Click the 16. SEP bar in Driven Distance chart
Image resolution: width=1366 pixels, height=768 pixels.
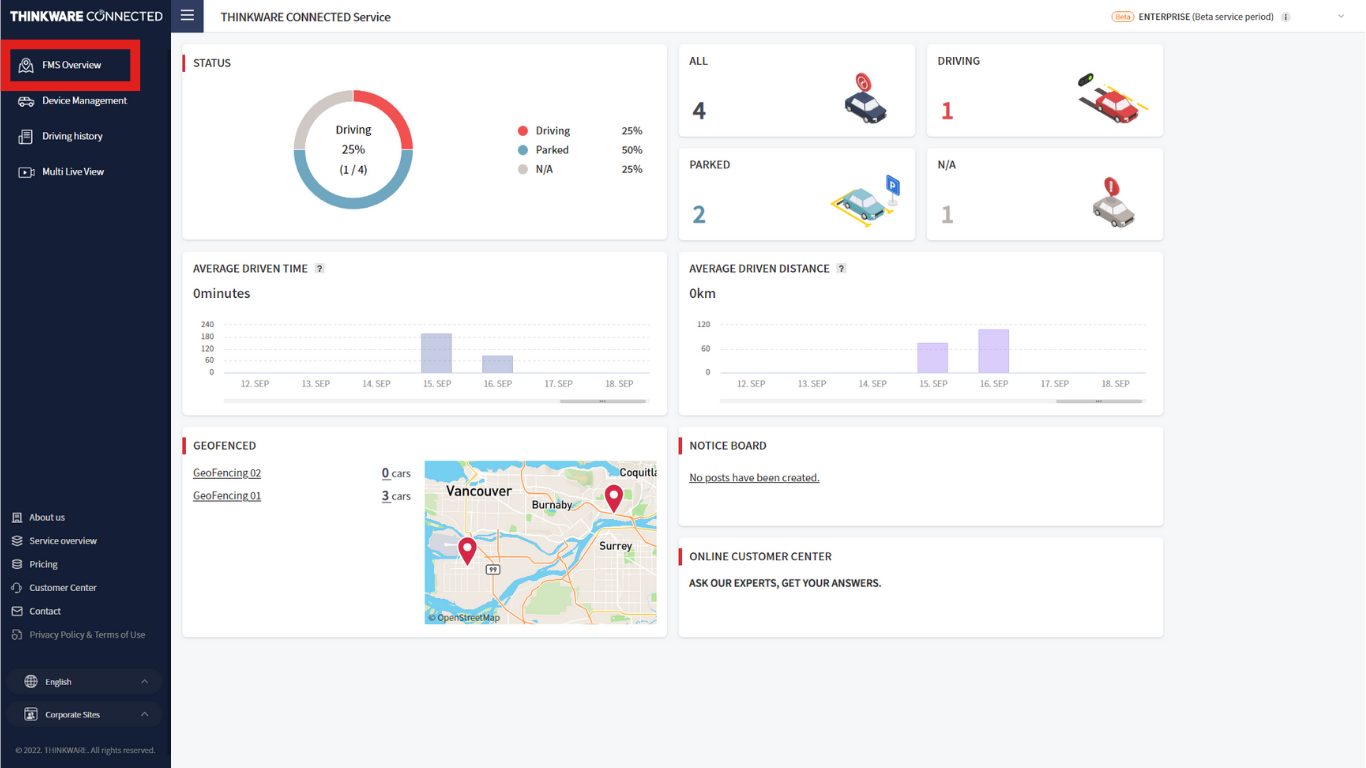pos(993,351)
